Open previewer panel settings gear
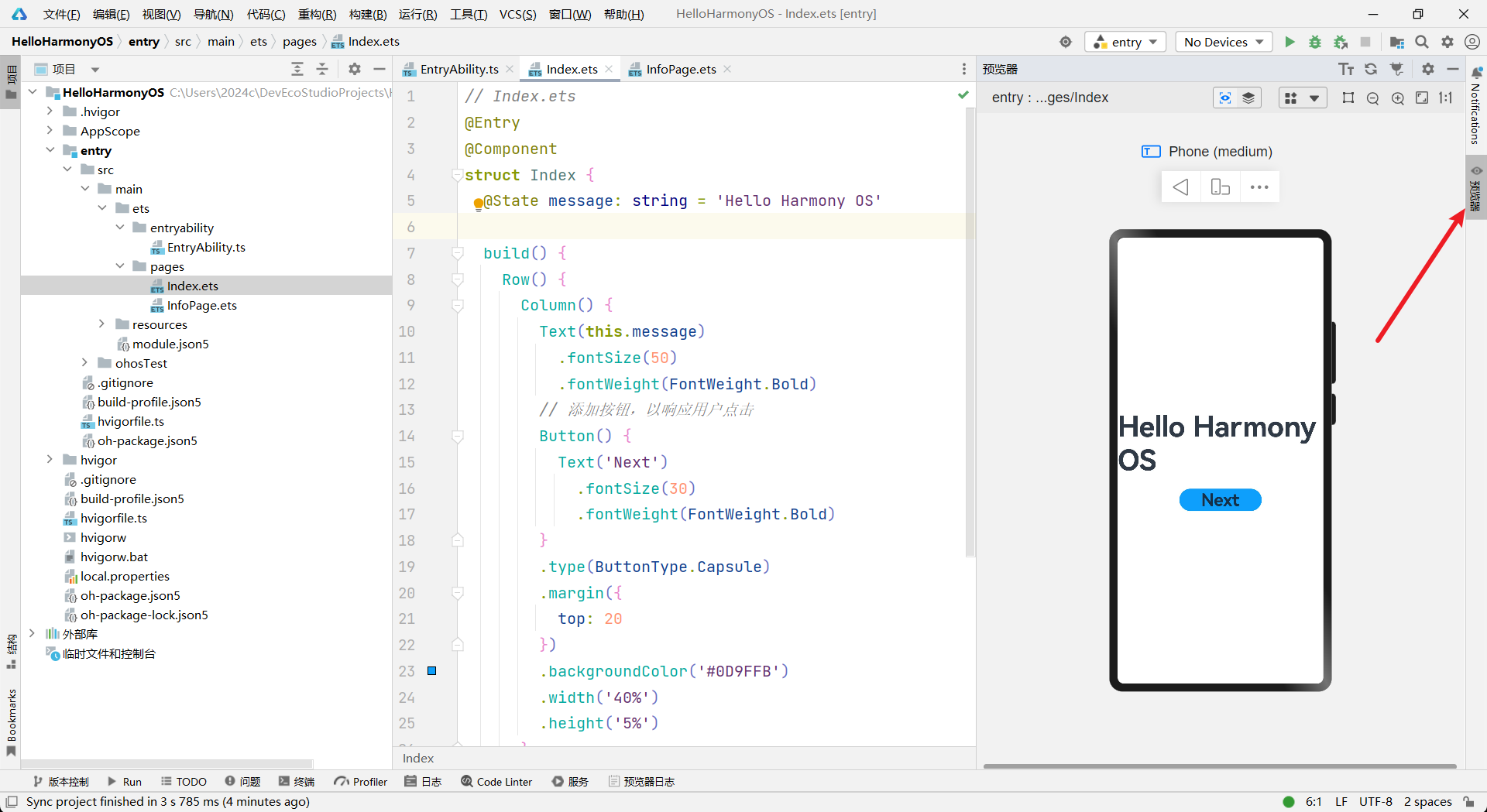 (1428, 69)
